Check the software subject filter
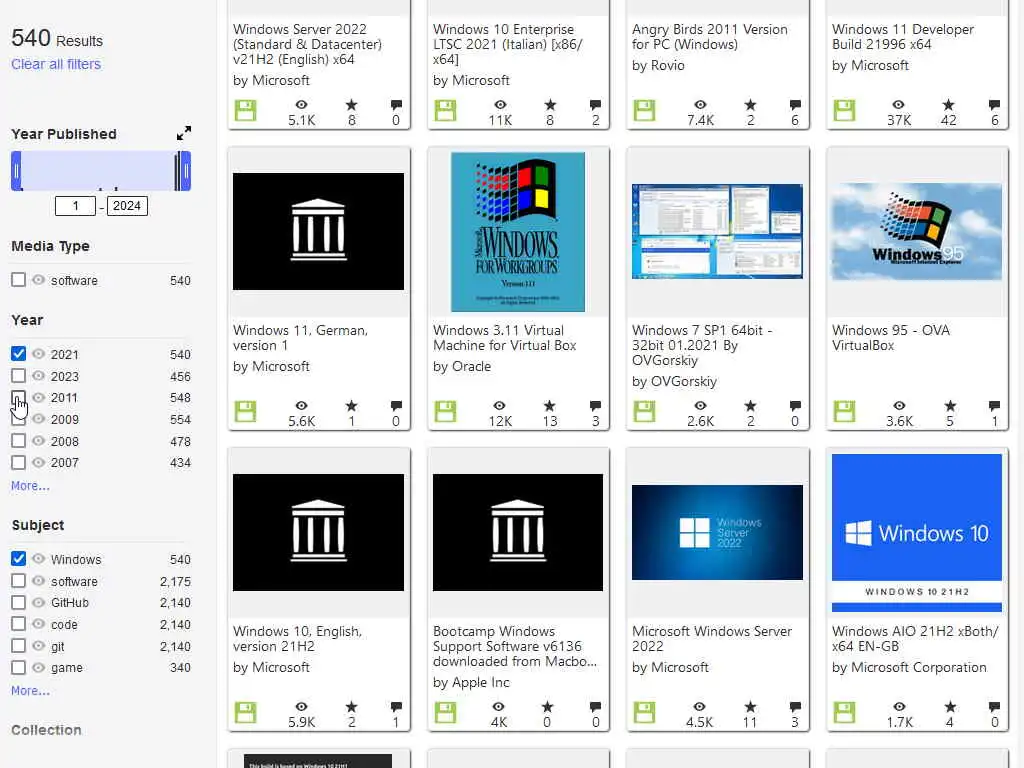 (x=18, y=581)
